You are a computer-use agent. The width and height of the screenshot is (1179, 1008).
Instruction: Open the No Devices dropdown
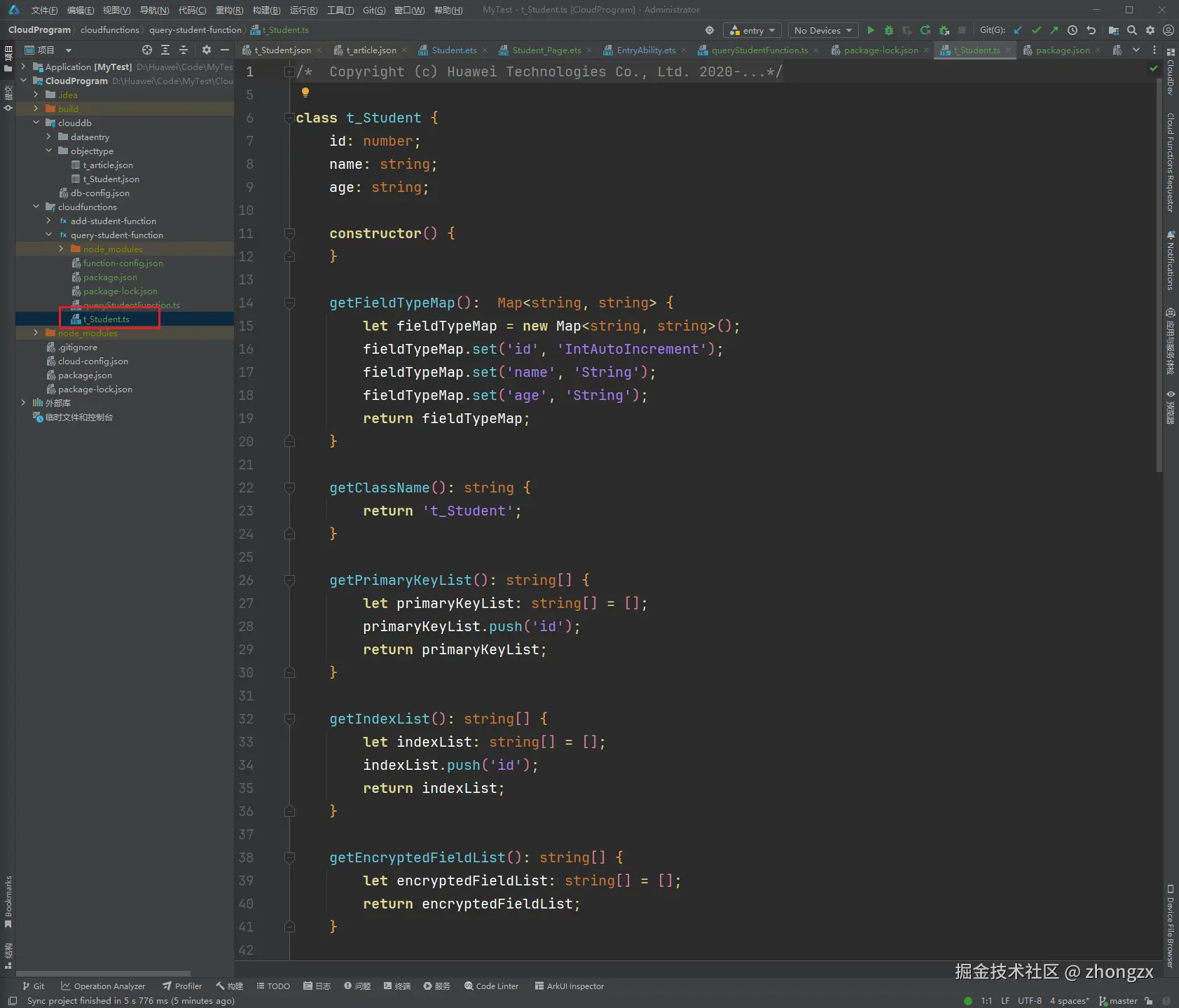point(822,30)
